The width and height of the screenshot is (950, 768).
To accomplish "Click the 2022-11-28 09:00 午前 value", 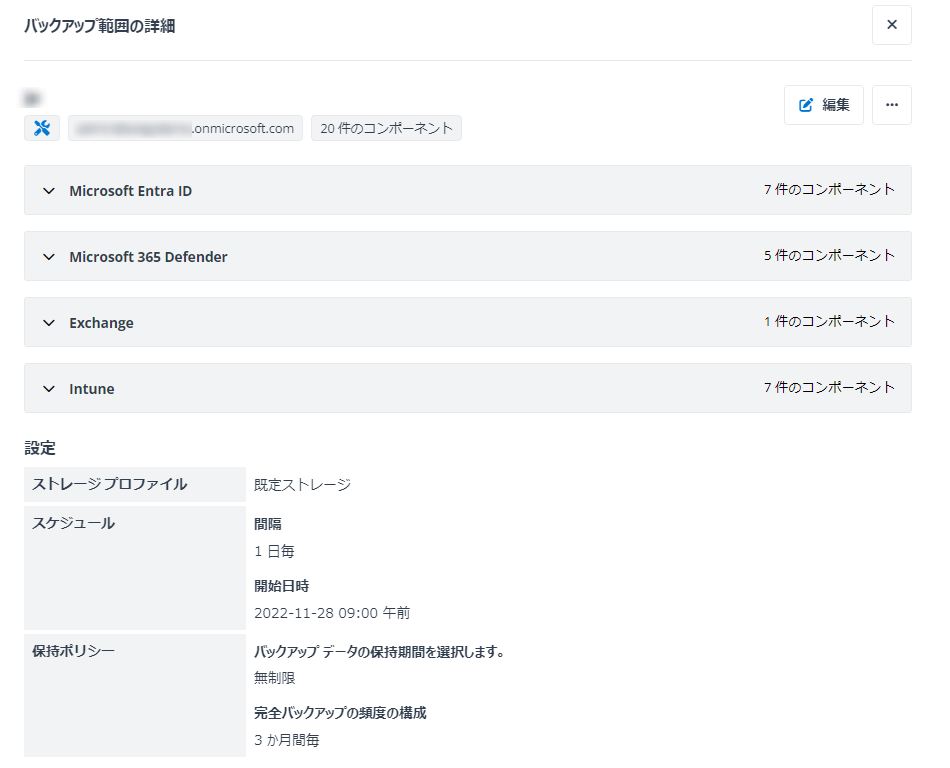I will tap(332, 613).
